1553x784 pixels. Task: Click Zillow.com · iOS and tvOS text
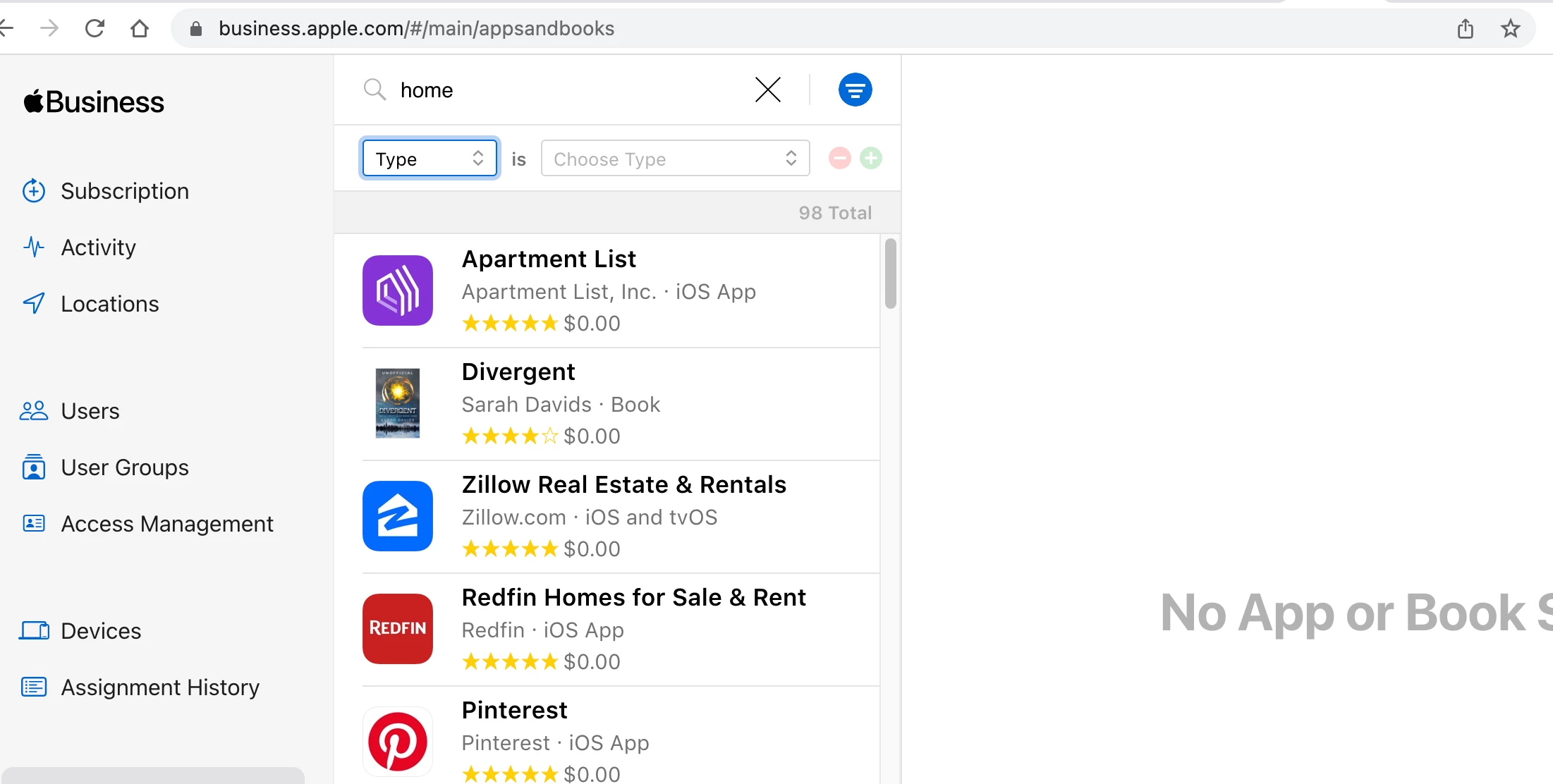click(x=589, y=517)
